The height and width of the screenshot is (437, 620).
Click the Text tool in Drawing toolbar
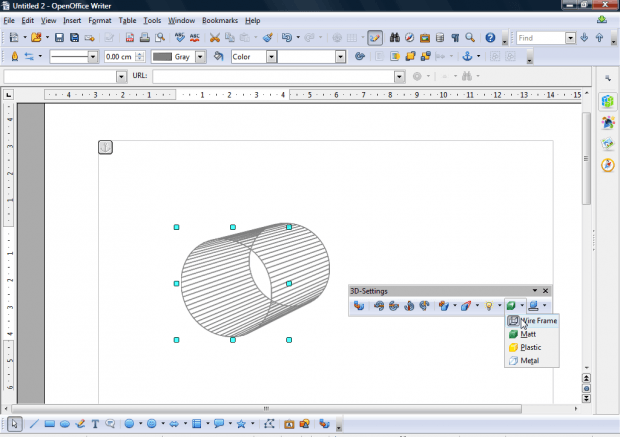(x=96, y=424)
